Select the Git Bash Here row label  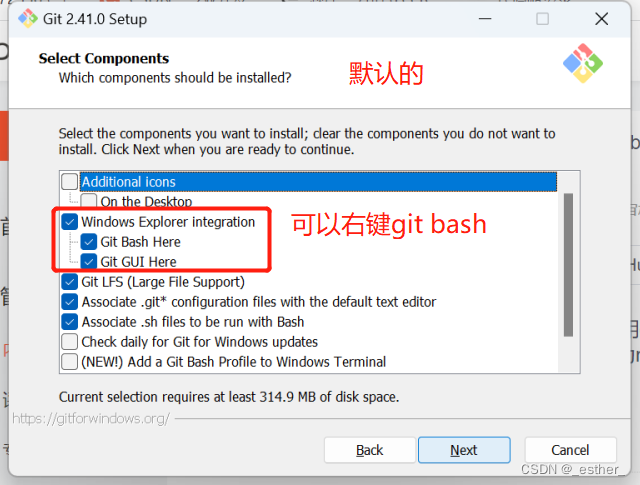point(140,242)
